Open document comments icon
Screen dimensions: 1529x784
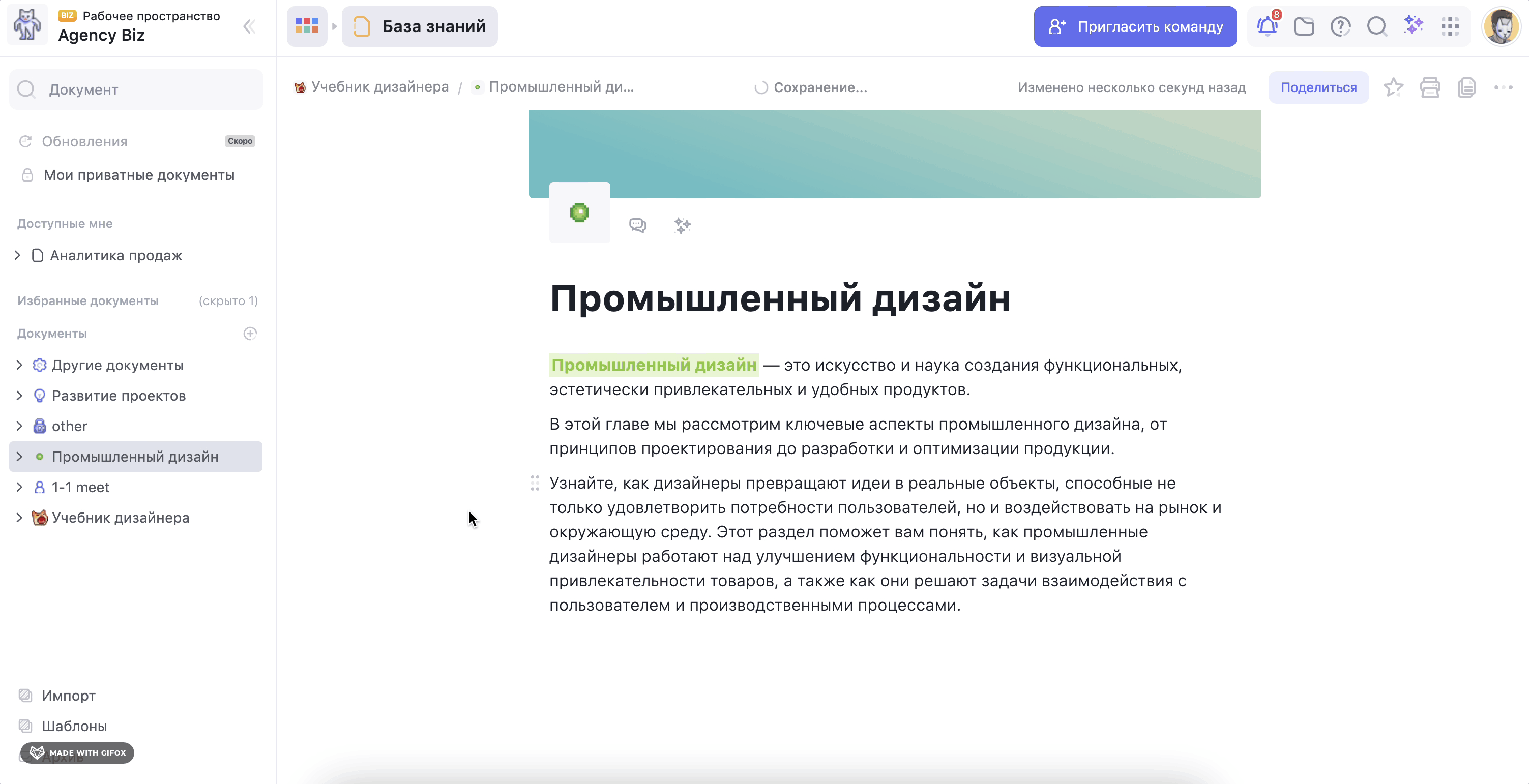click(637, 226)
